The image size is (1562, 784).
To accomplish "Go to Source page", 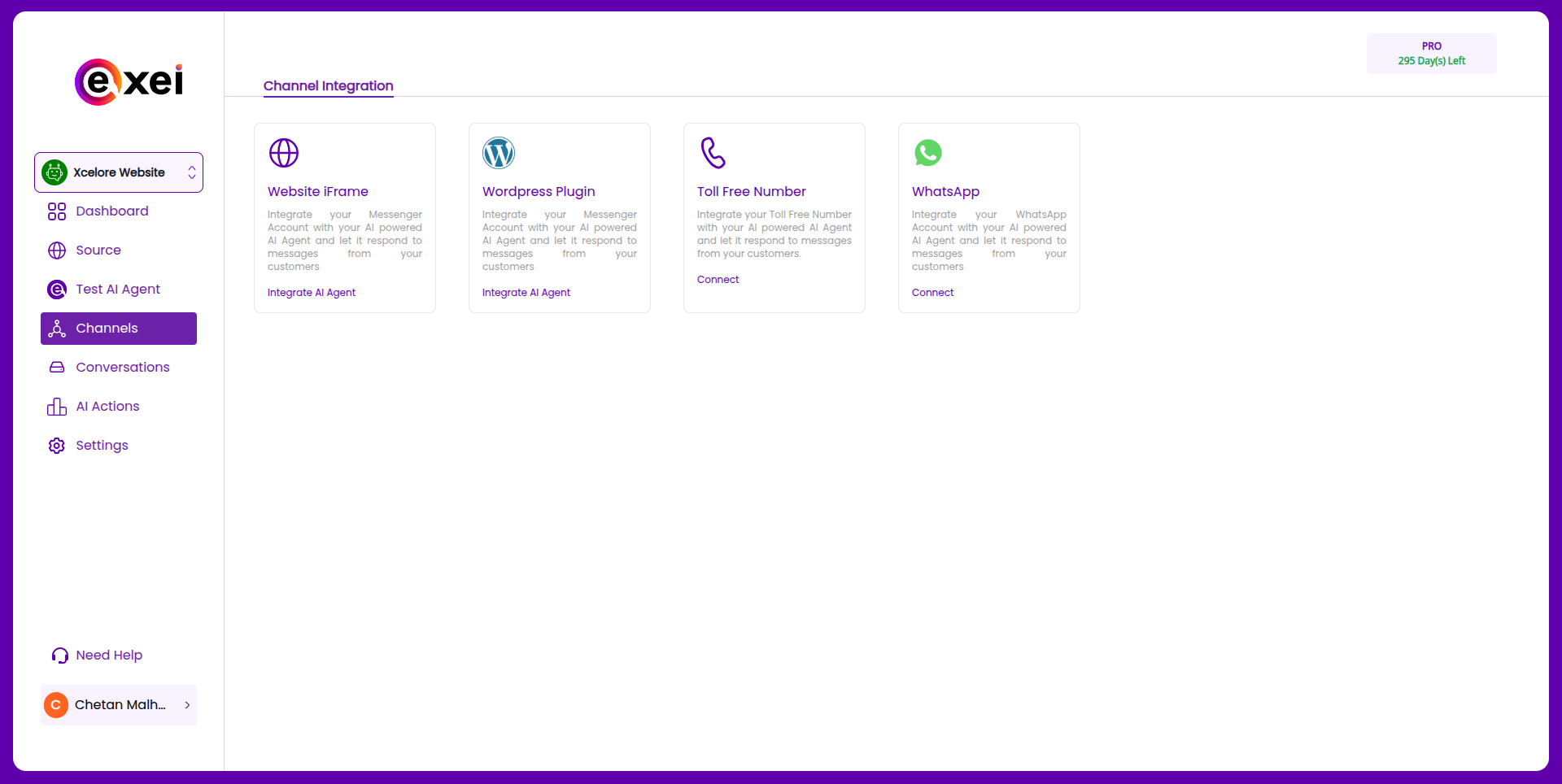I will point(119,250).
